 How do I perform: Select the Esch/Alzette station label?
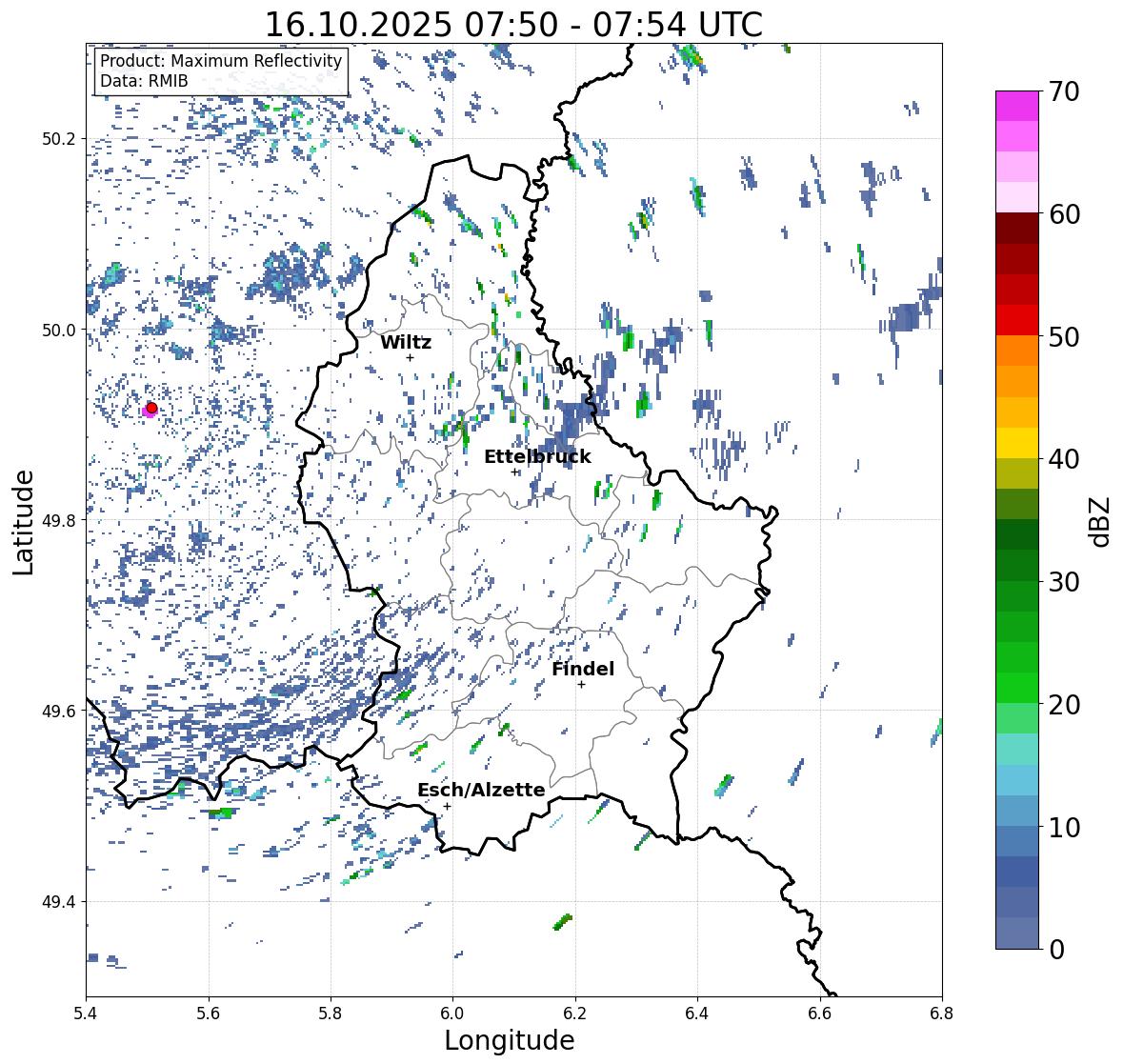pos(481,790)
